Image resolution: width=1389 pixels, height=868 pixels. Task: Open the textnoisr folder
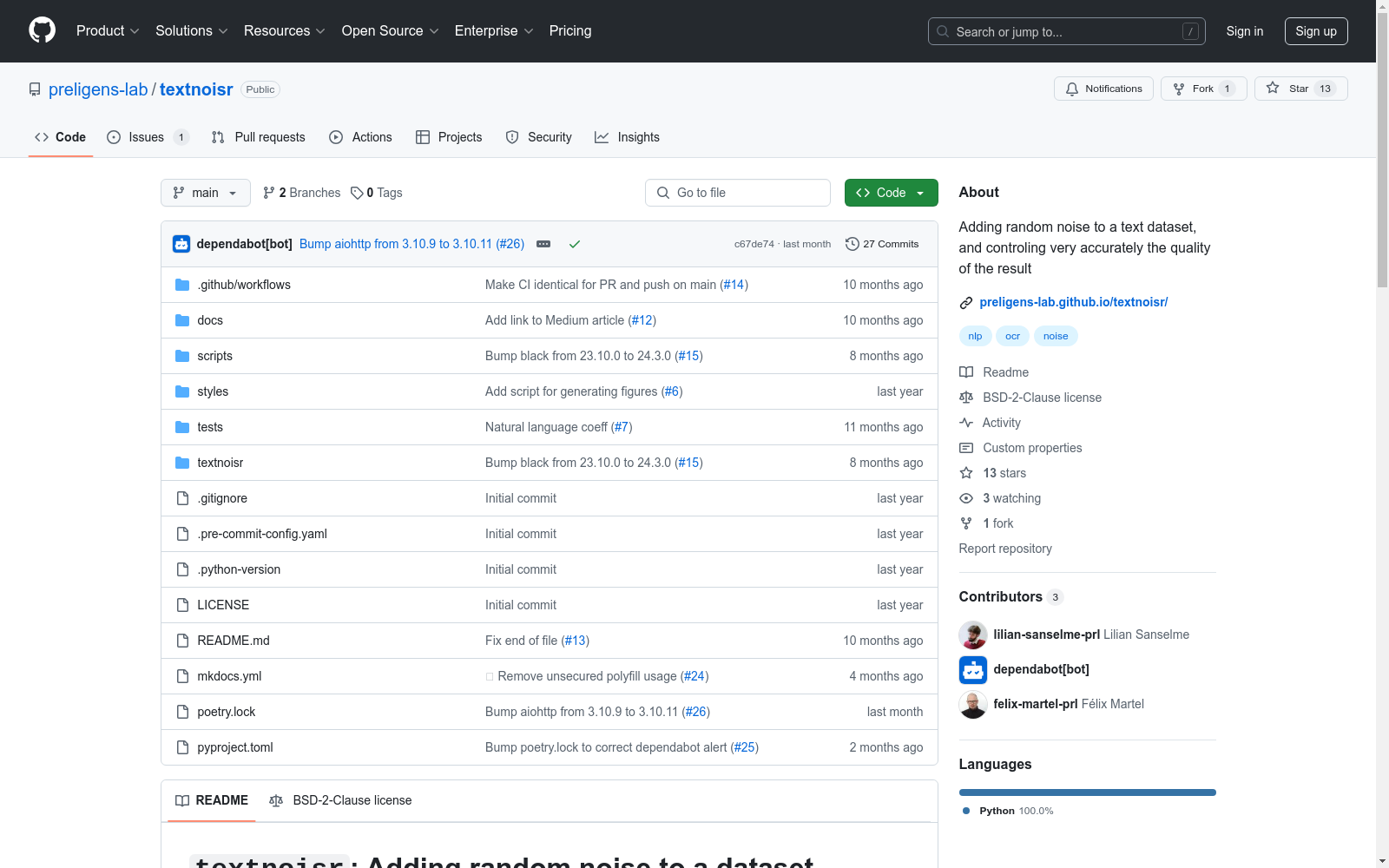pos(220,463)
